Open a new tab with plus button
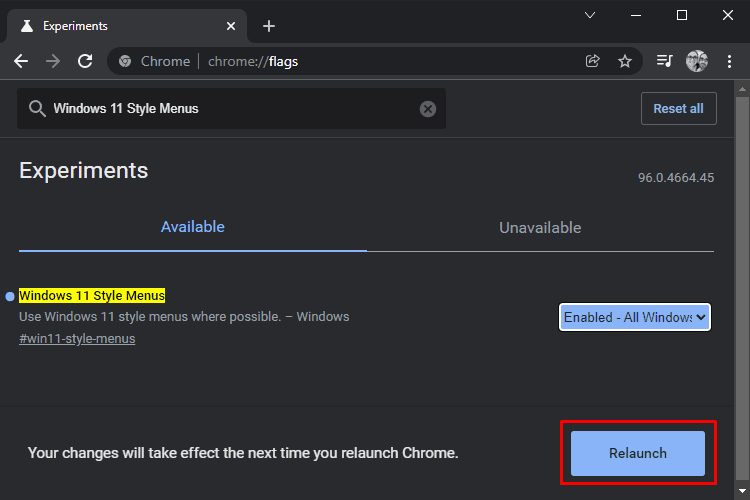Screen dimensions: 750x500 click(x=269, y=26)
